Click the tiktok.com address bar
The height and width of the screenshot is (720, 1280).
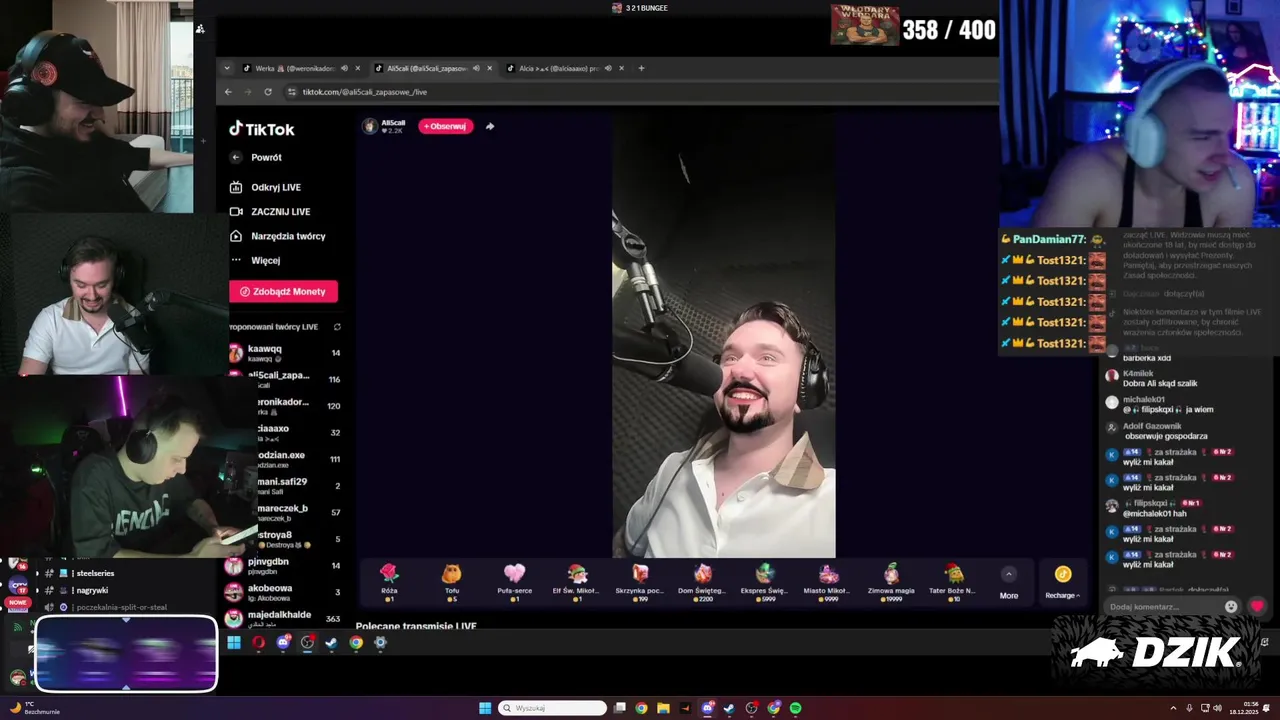(x=640, y=92)
